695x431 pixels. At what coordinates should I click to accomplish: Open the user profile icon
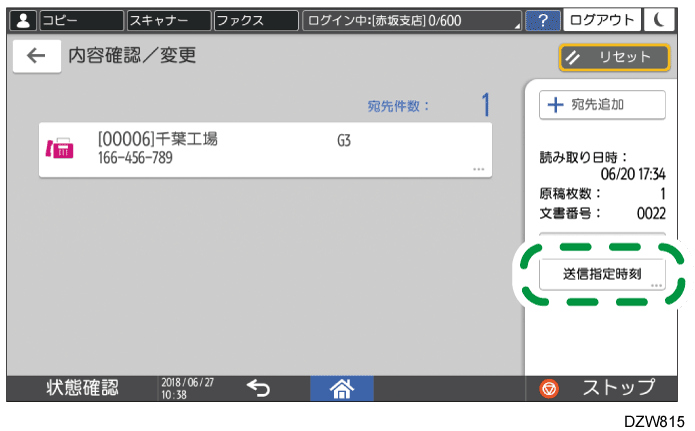(23, 20)
